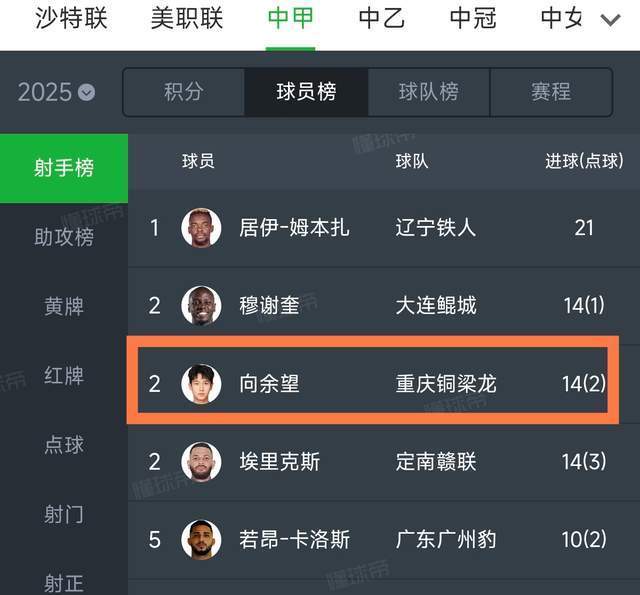Open the 积分 standings tab
The image size is (640, 595).
pos(184,92)
